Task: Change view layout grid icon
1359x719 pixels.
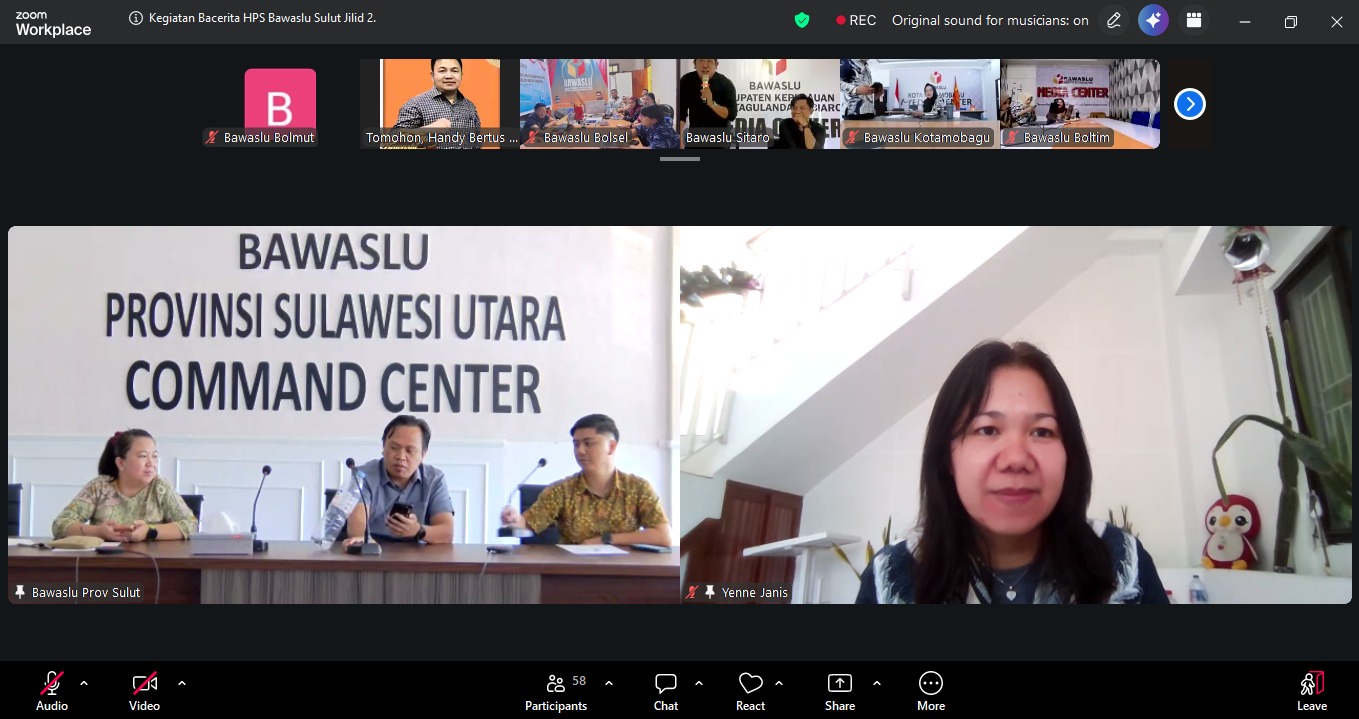Action: [x=1194, y=20]
